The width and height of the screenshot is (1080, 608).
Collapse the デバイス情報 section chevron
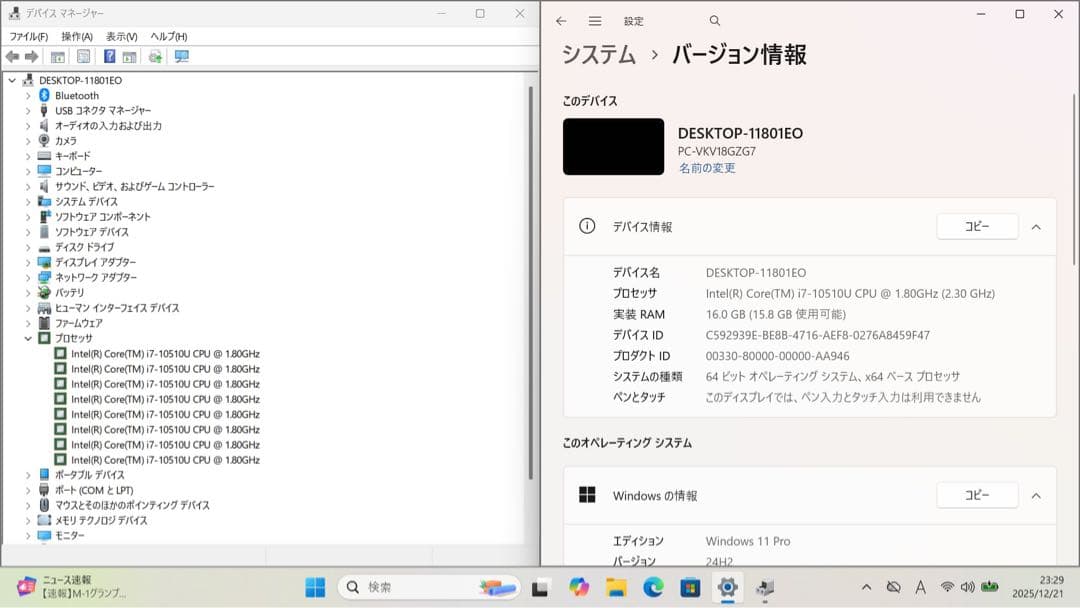click(1036, 226)
